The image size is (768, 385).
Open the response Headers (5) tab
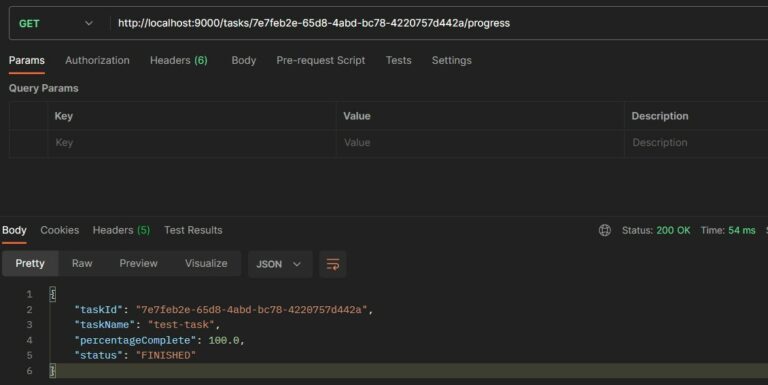(121, 230)
